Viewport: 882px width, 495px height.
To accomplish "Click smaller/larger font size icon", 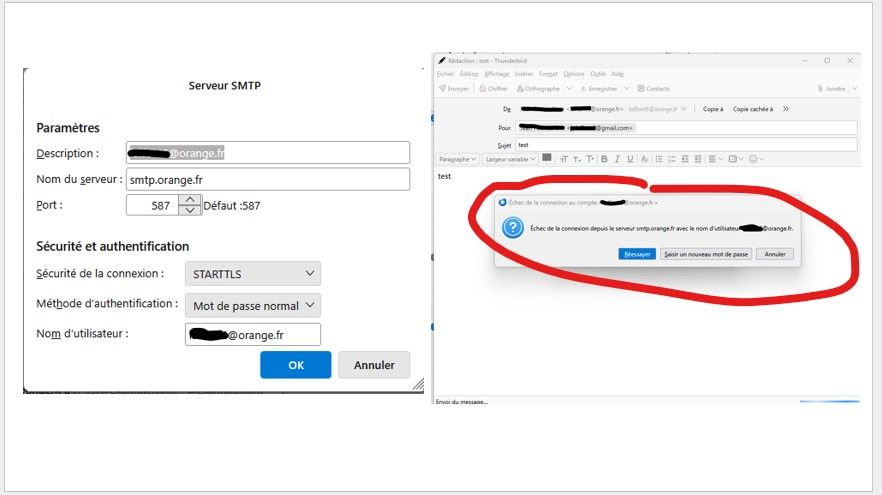I will (564, 159).
